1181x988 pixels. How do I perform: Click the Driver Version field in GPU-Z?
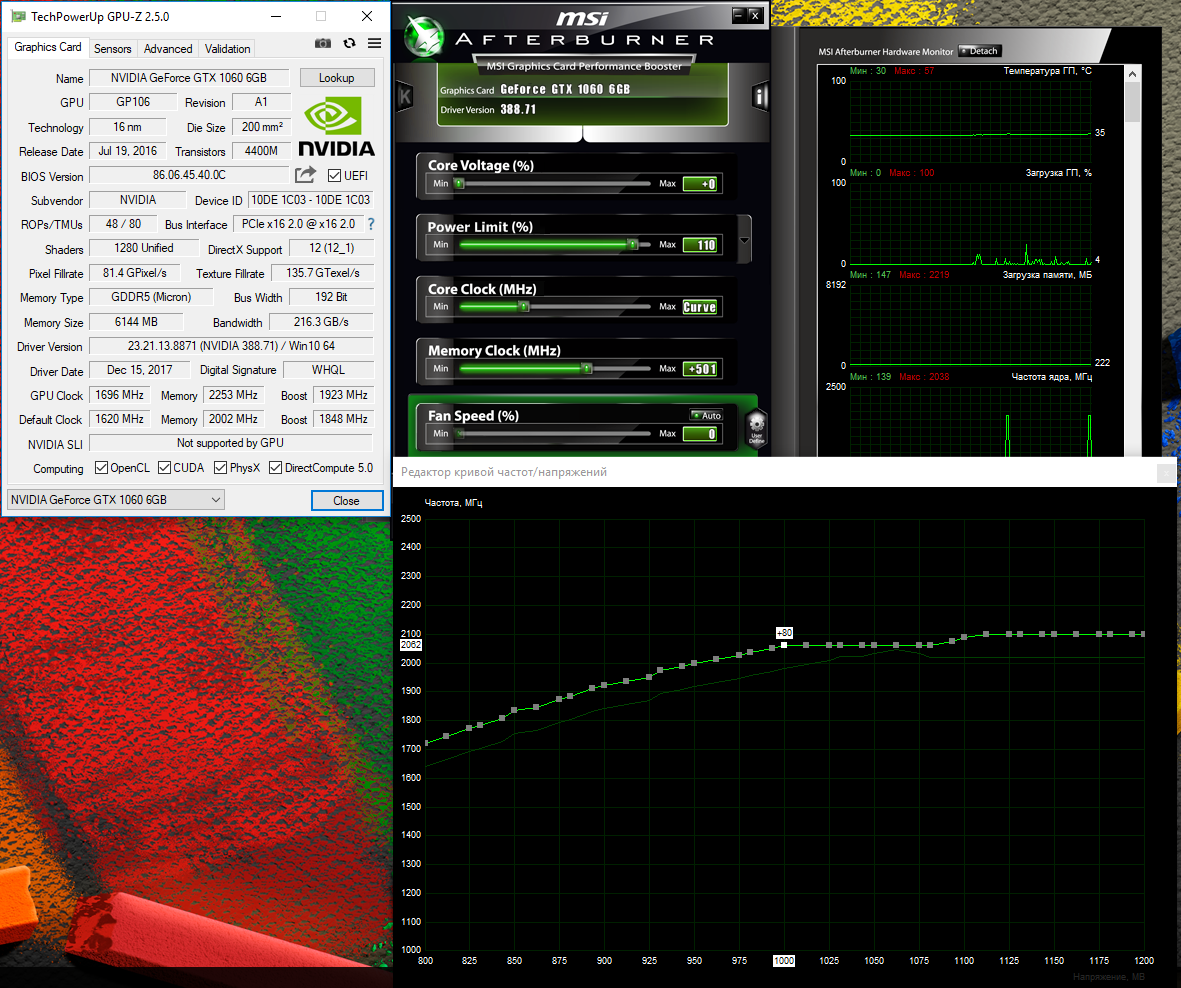tap(231, 346)
